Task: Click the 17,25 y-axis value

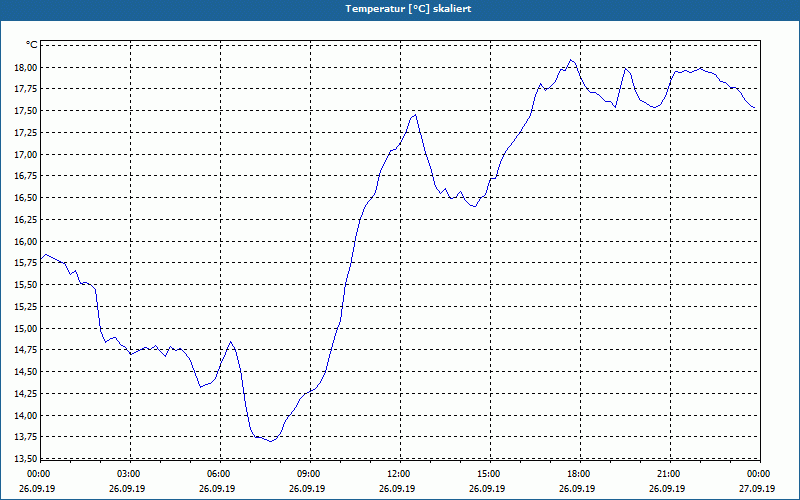Action: click(28, 133)
